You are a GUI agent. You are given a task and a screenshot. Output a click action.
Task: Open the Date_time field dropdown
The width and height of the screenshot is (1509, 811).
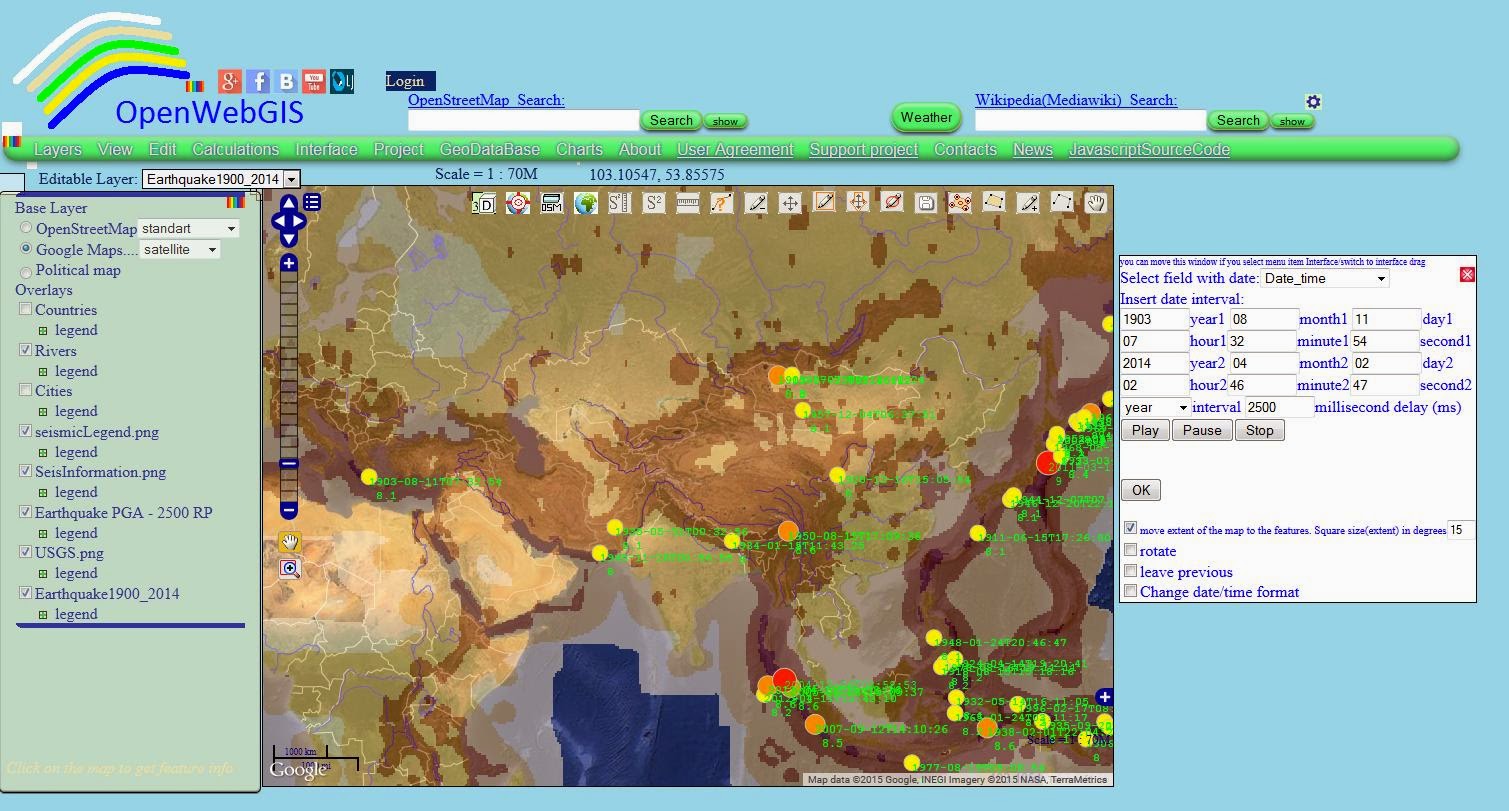1325,279
